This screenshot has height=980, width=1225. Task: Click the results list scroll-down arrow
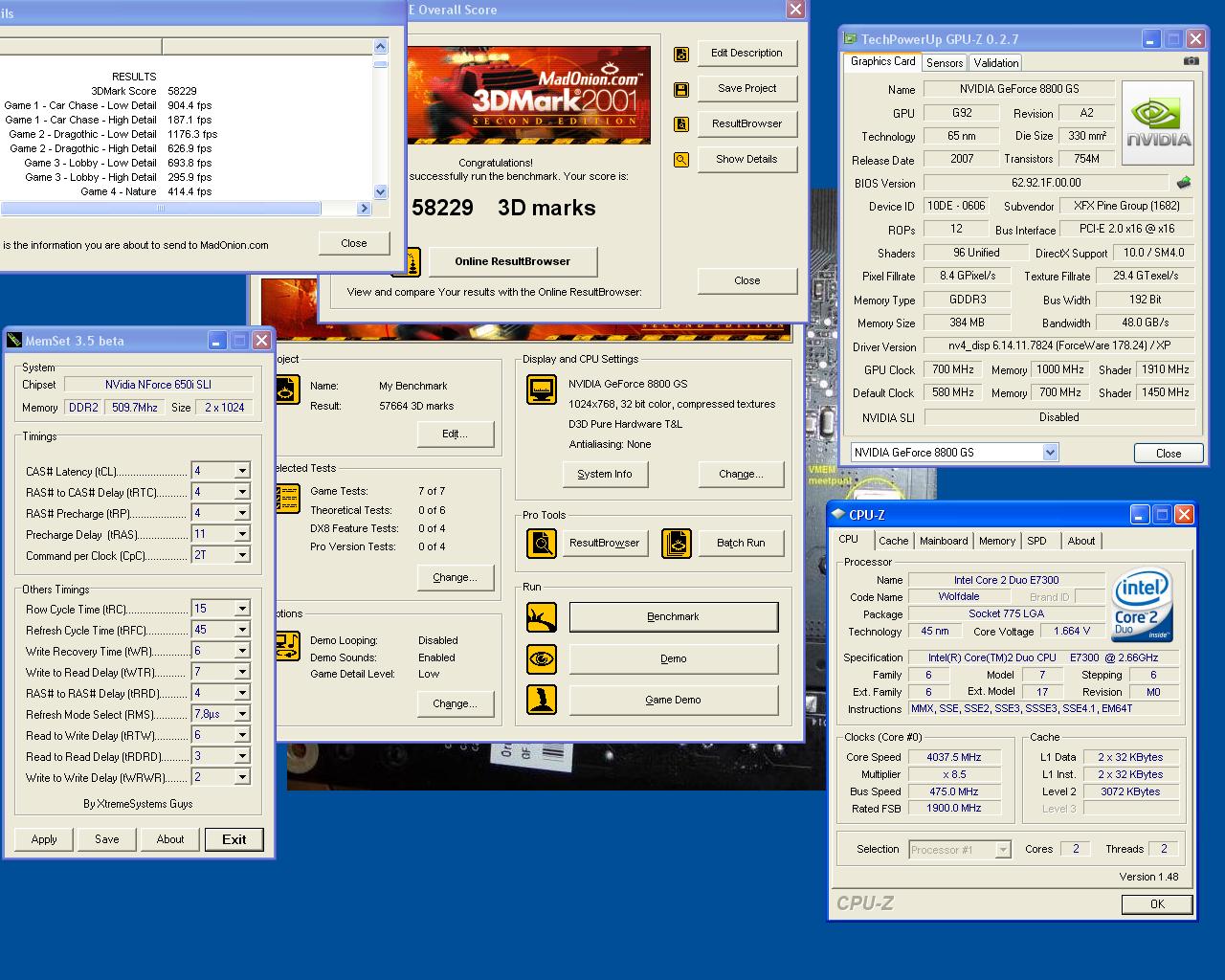click(380, 191)
